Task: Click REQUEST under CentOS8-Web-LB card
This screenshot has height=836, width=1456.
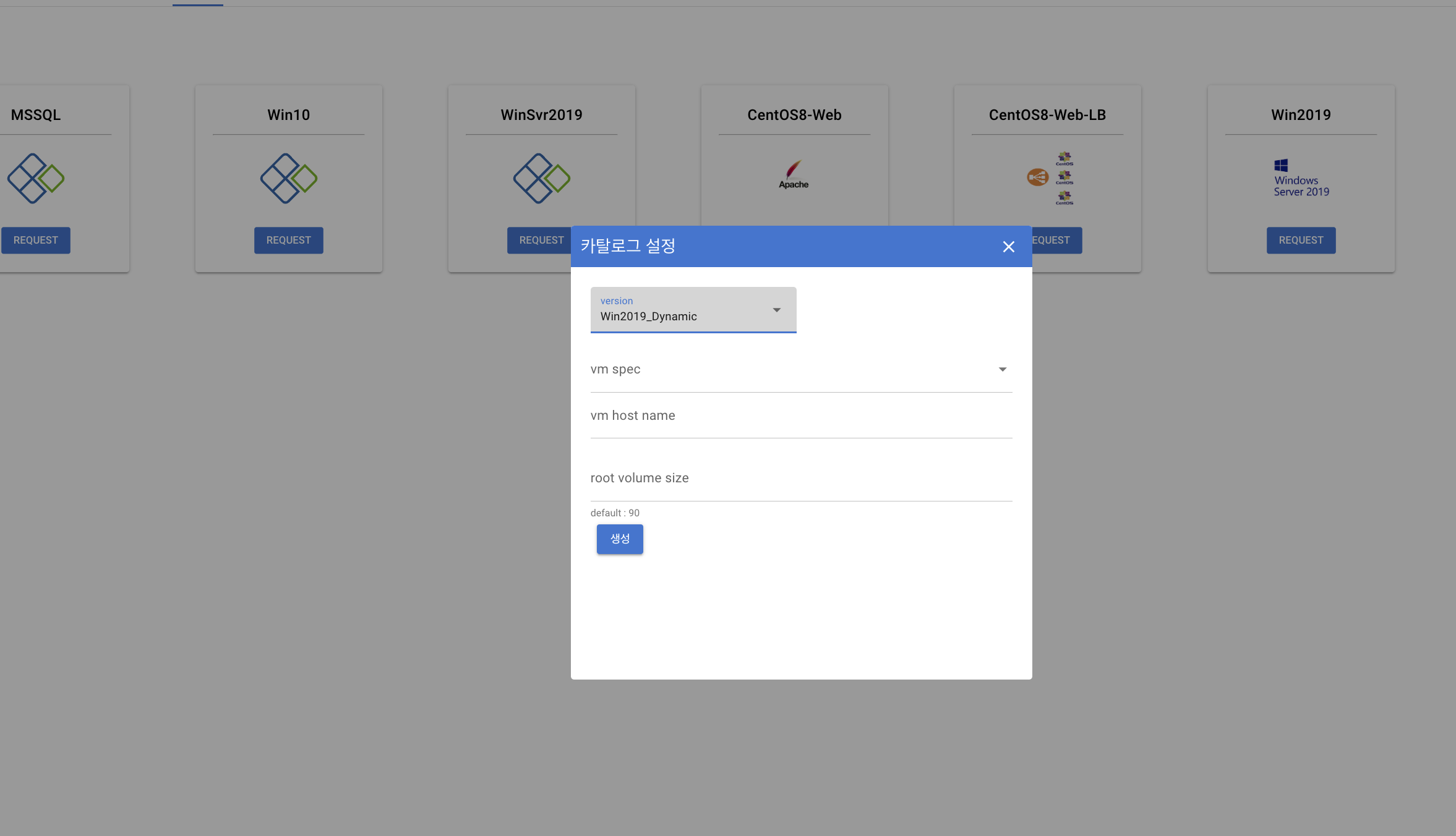Action: click(x=1056, y=241)
